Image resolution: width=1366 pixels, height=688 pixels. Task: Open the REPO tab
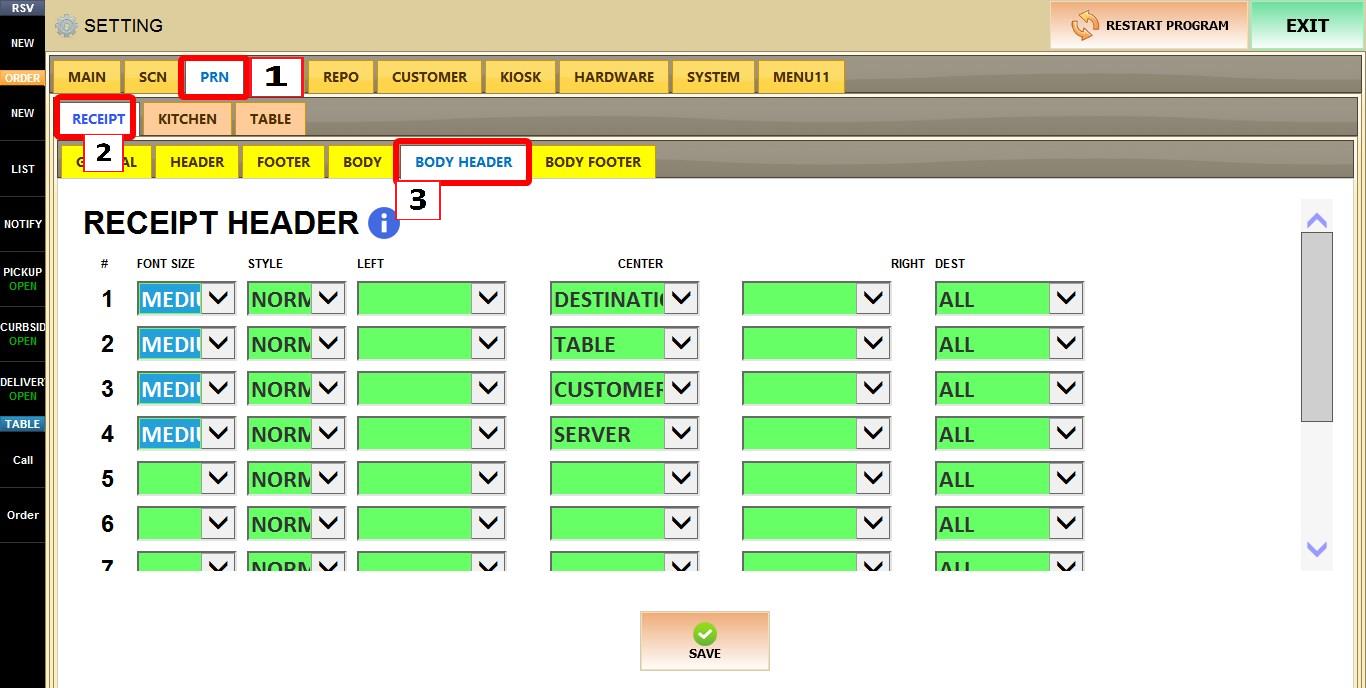coord(341,77)
